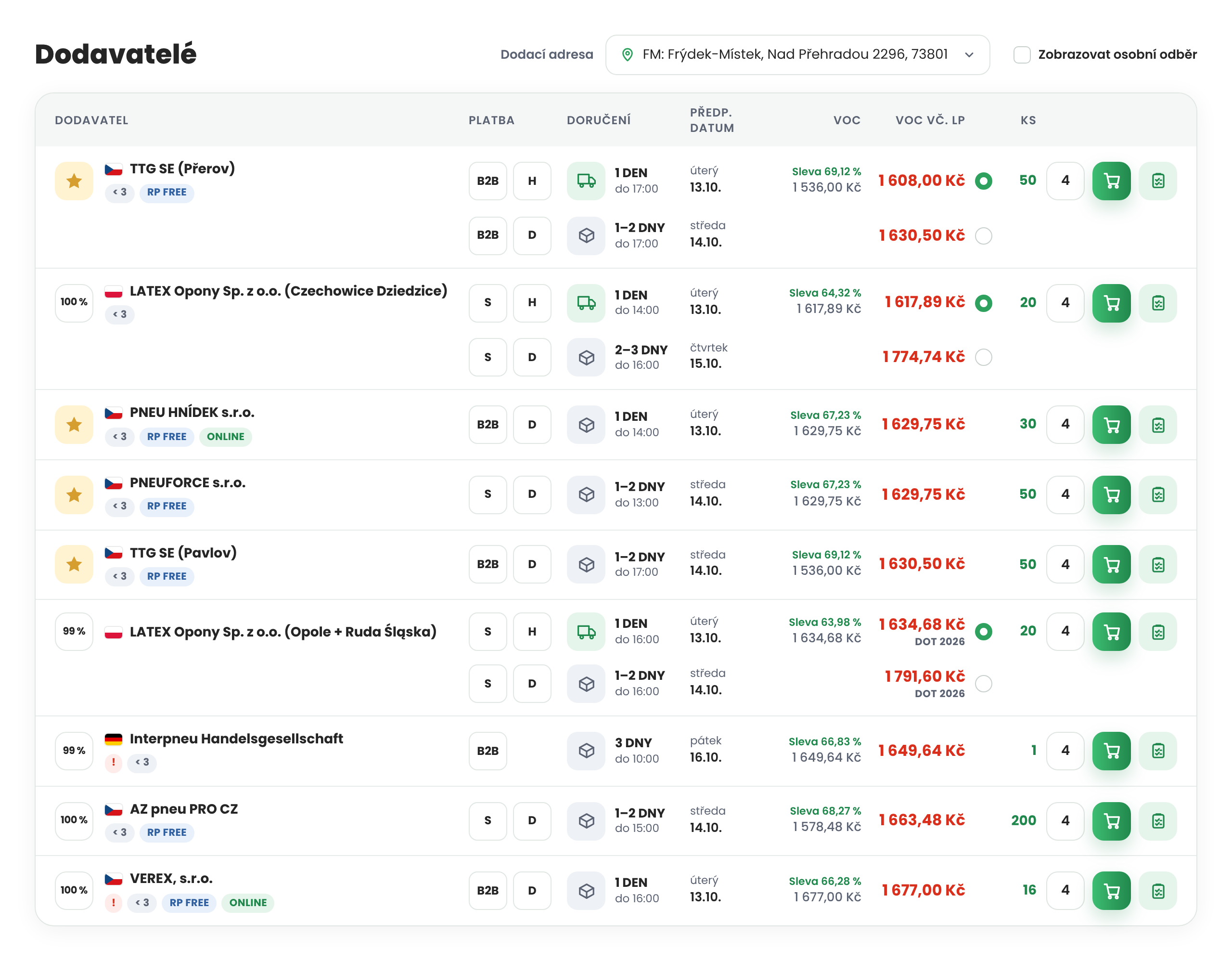Sort by VOC VČ. LP column header
This screenshot has width=1232, height=961.
(930, 120)
